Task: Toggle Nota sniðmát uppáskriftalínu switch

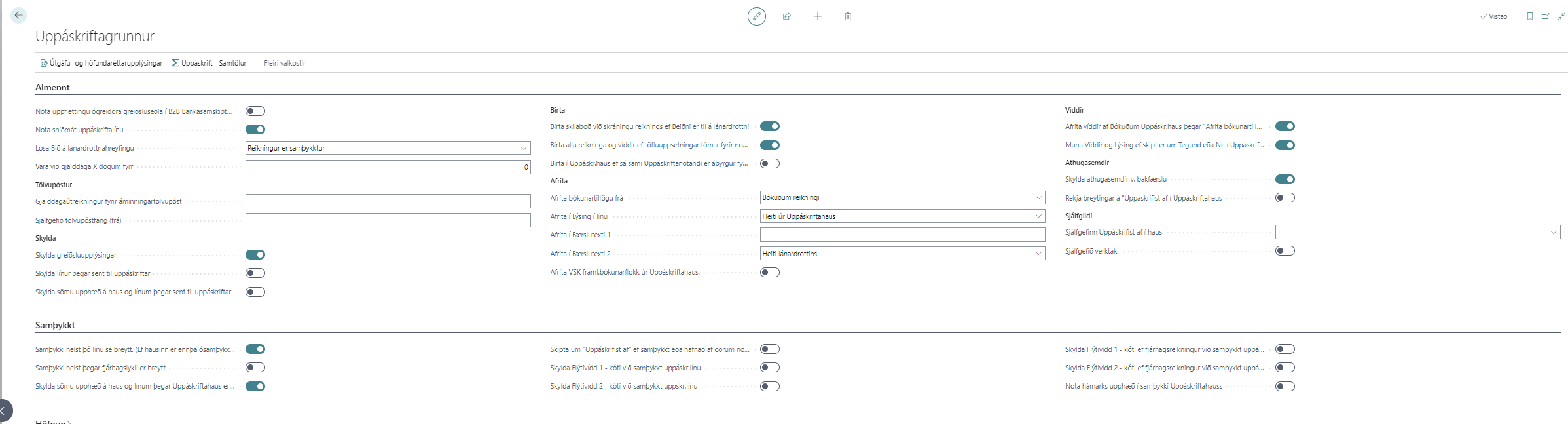Action: [255, 130]
